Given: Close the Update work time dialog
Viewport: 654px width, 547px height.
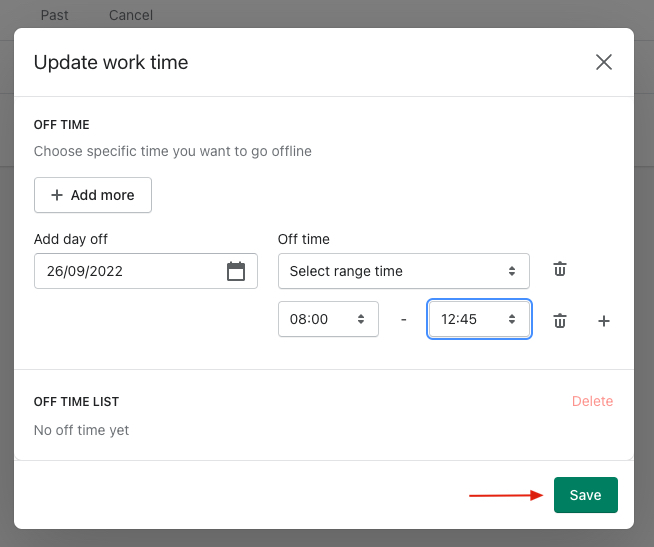Looking at the screenshot, I should tap(603, 62).
